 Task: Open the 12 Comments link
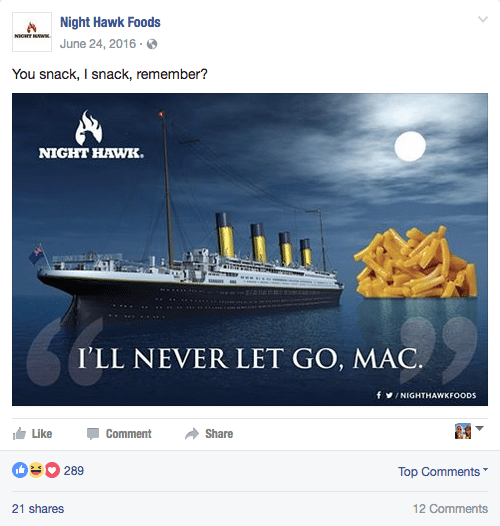click(450, 509)
